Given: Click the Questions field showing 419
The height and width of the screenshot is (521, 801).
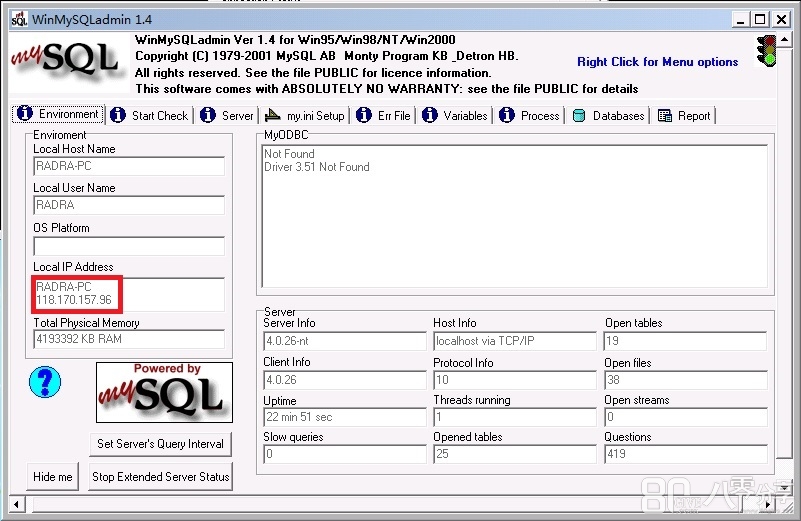Looking at the screenshot, I should pos(686,454).
